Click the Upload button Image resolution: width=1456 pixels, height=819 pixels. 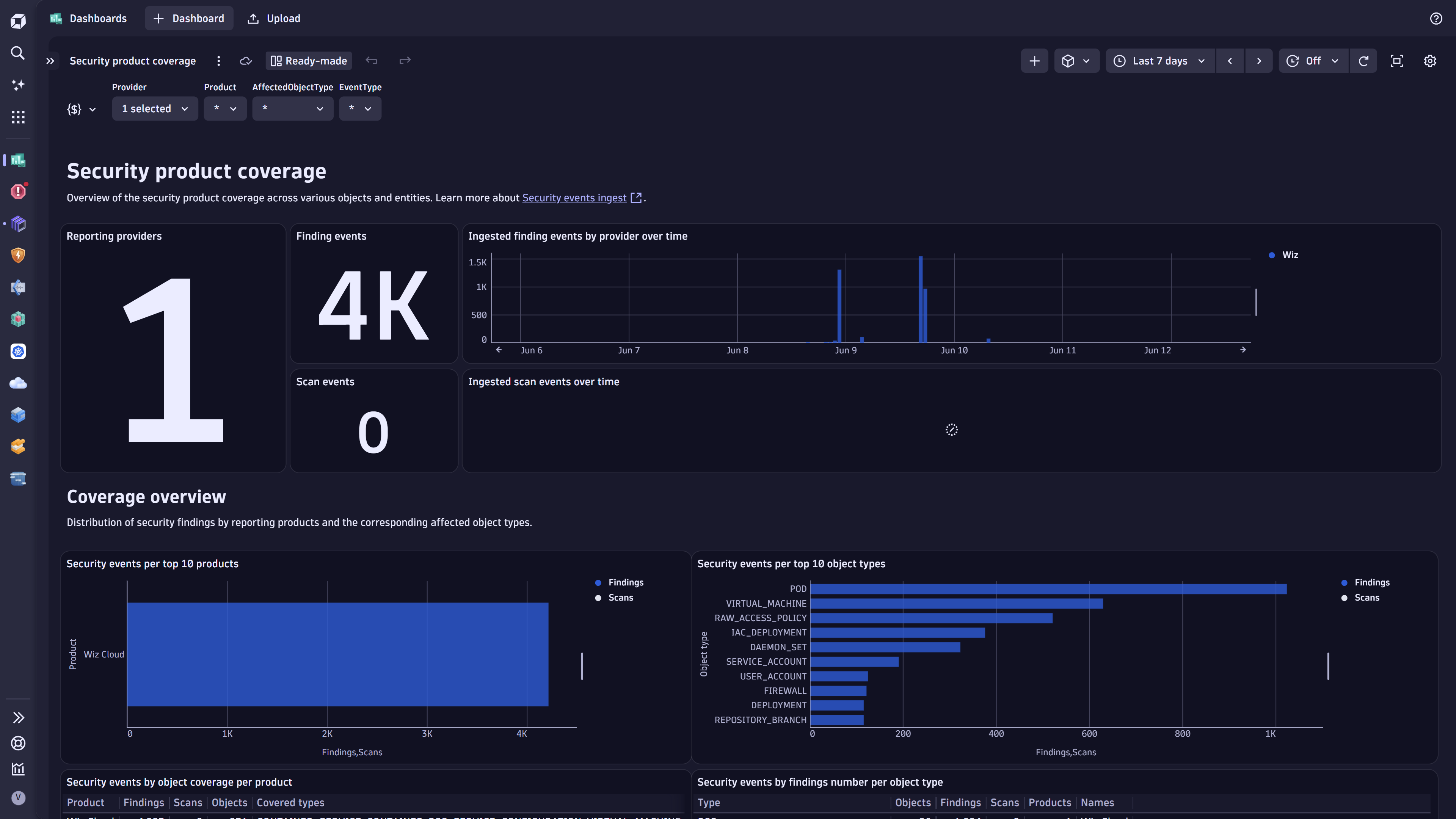[x=274, y=19]
